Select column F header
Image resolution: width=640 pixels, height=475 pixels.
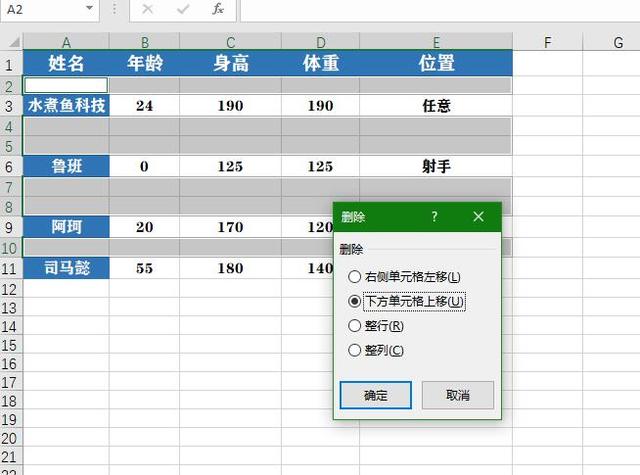548,42
